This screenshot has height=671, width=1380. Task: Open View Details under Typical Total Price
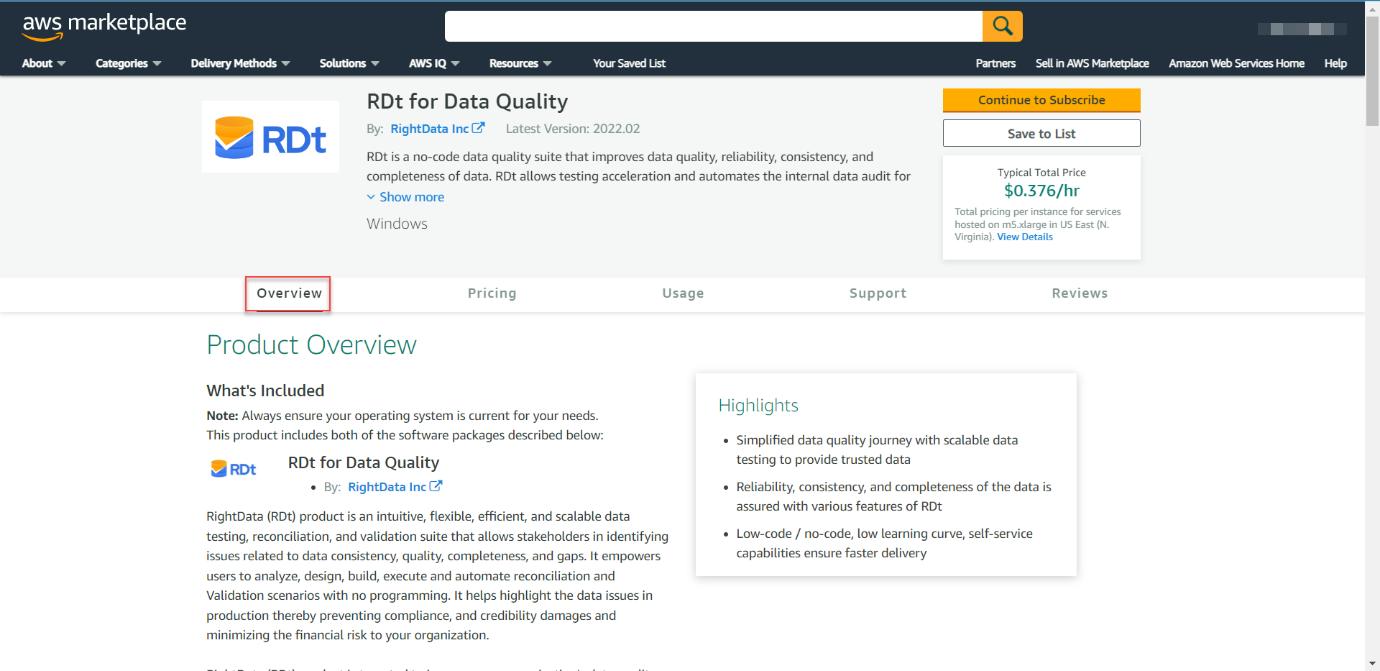[x=1024, y=236]
